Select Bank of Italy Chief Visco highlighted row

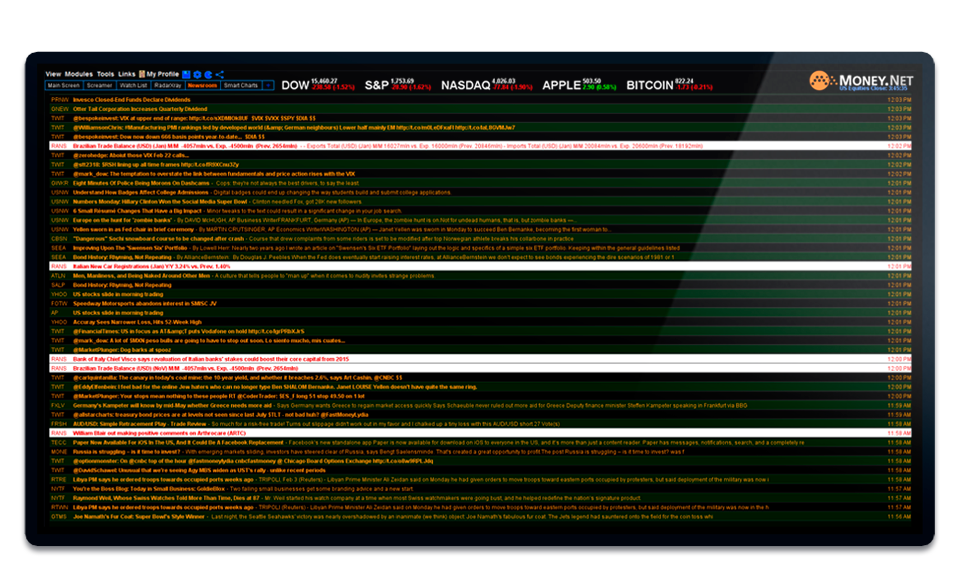[481, 359]
